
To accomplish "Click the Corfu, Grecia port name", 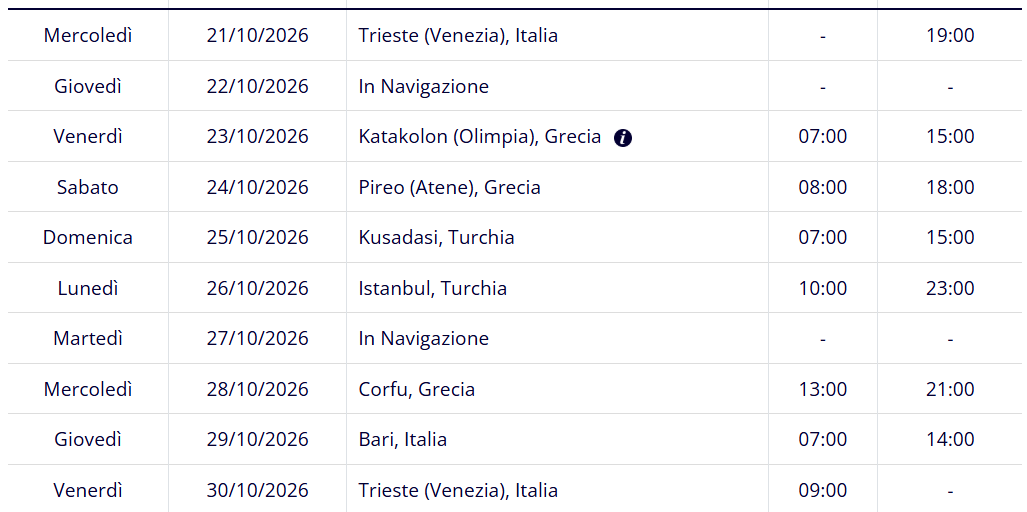I will click(x=417, y=390).
